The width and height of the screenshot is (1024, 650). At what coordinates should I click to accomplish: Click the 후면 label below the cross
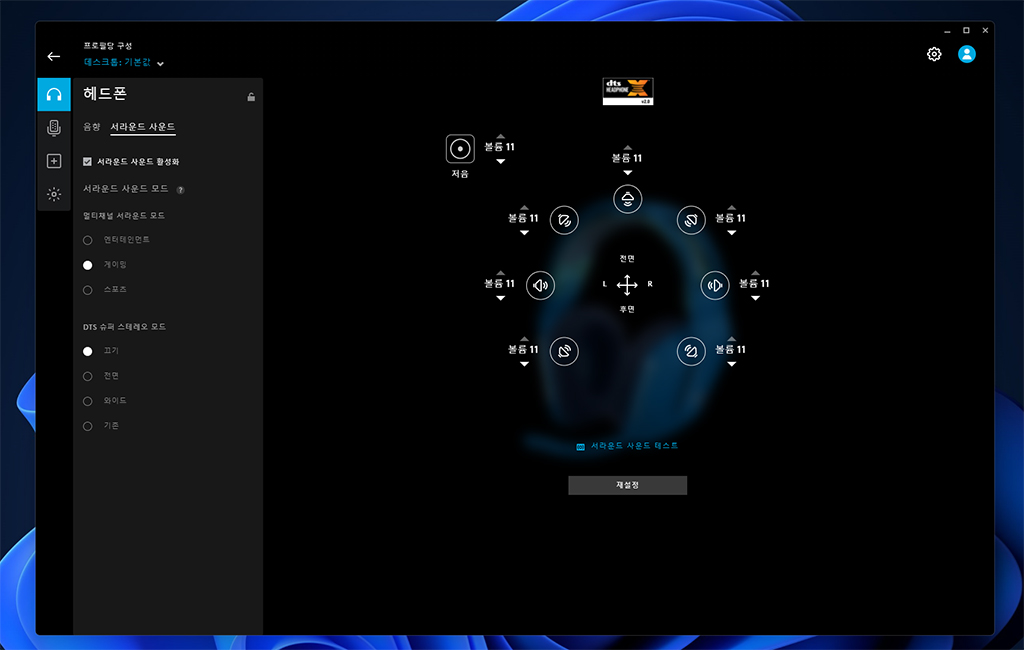click(627, 310)
